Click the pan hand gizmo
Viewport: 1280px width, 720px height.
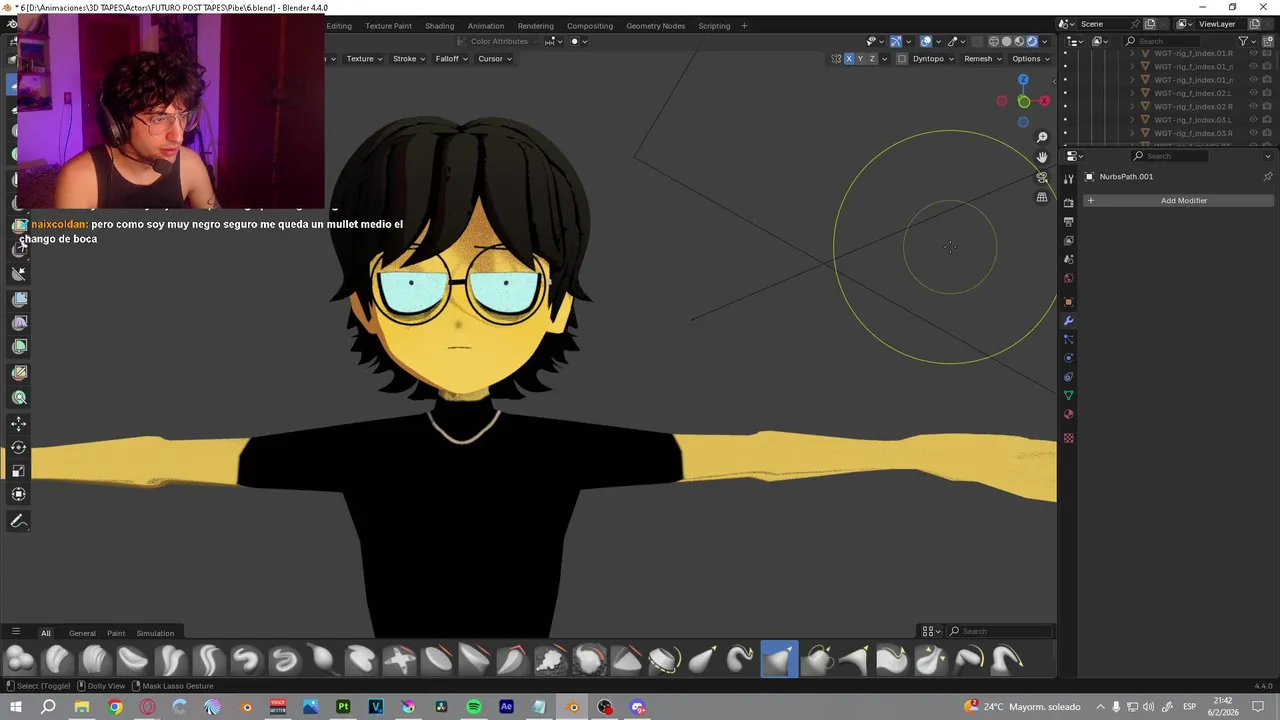tap(1042, 157)
